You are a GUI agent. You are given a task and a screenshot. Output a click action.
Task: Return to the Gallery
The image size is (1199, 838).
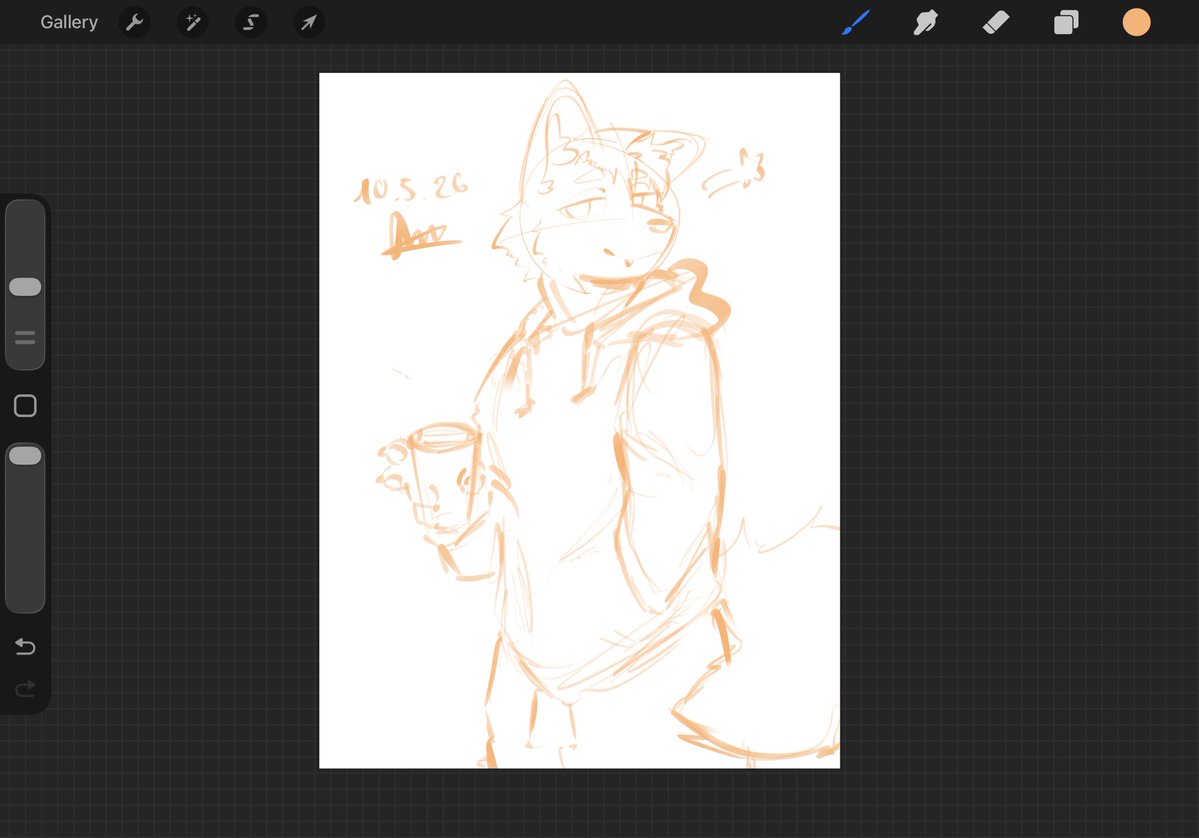coord(69,22)
